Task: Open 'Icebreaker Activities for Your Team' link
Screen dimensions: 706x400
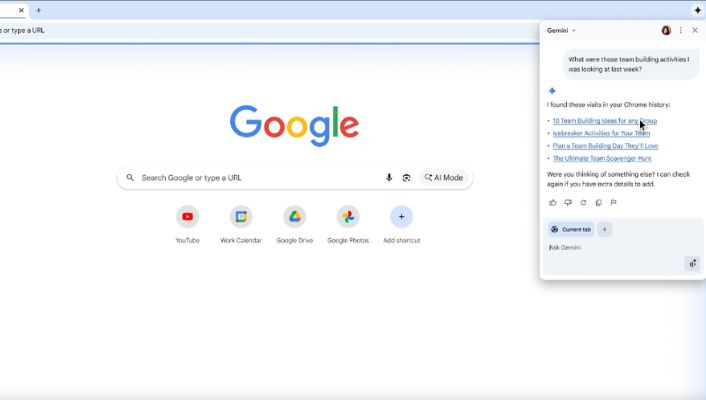Action: 601,133
